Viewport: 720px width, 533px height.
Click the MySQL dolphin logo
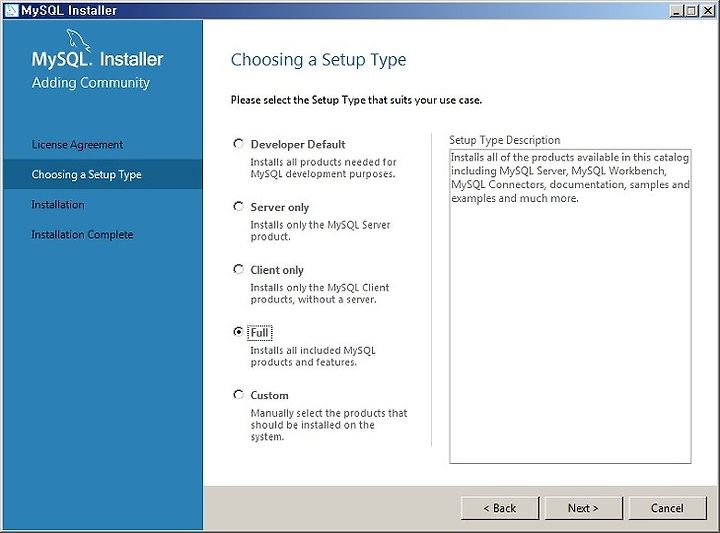point(78,40)
